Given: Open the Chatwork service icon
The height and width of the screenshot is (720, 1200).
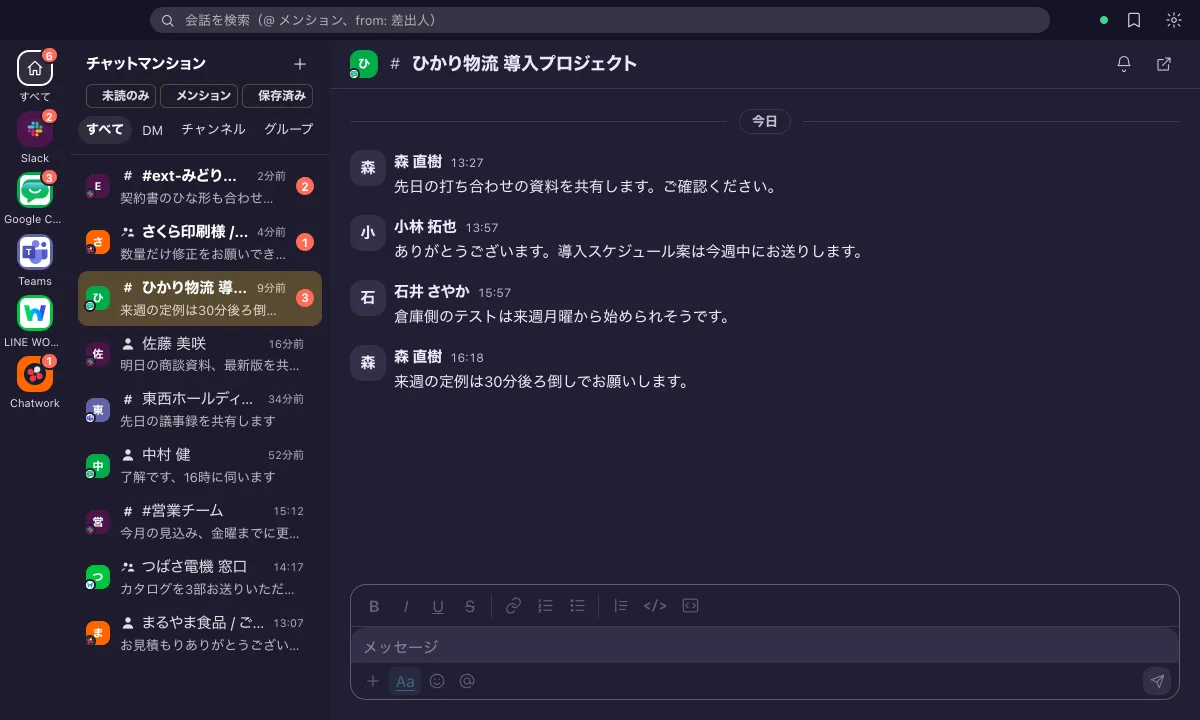Looking at the screenshot, I should (x=35, y=374).
